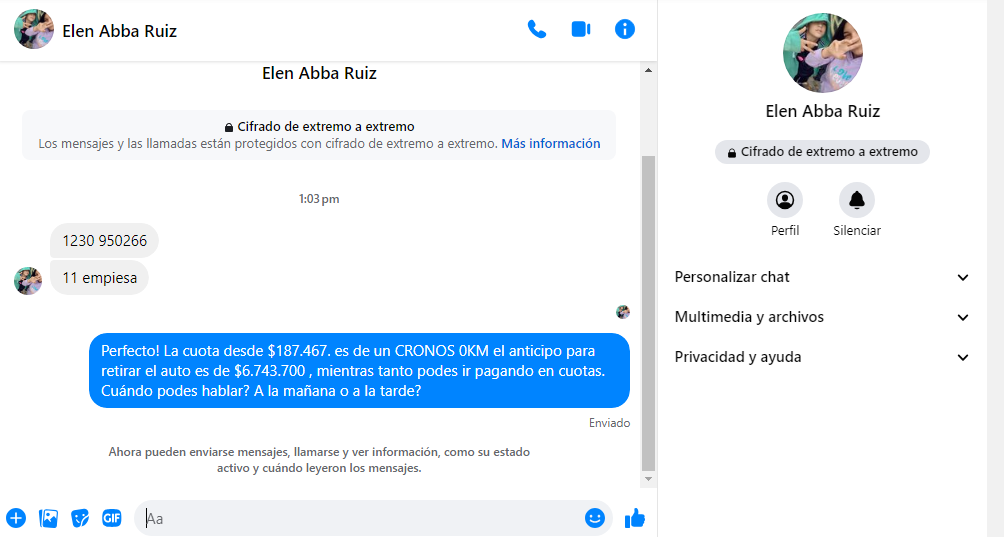Image resolution: width=1004 pixels, height=537 pixels.
Task: Open the emoji picker in message box
Action: [x=595, y=518]
